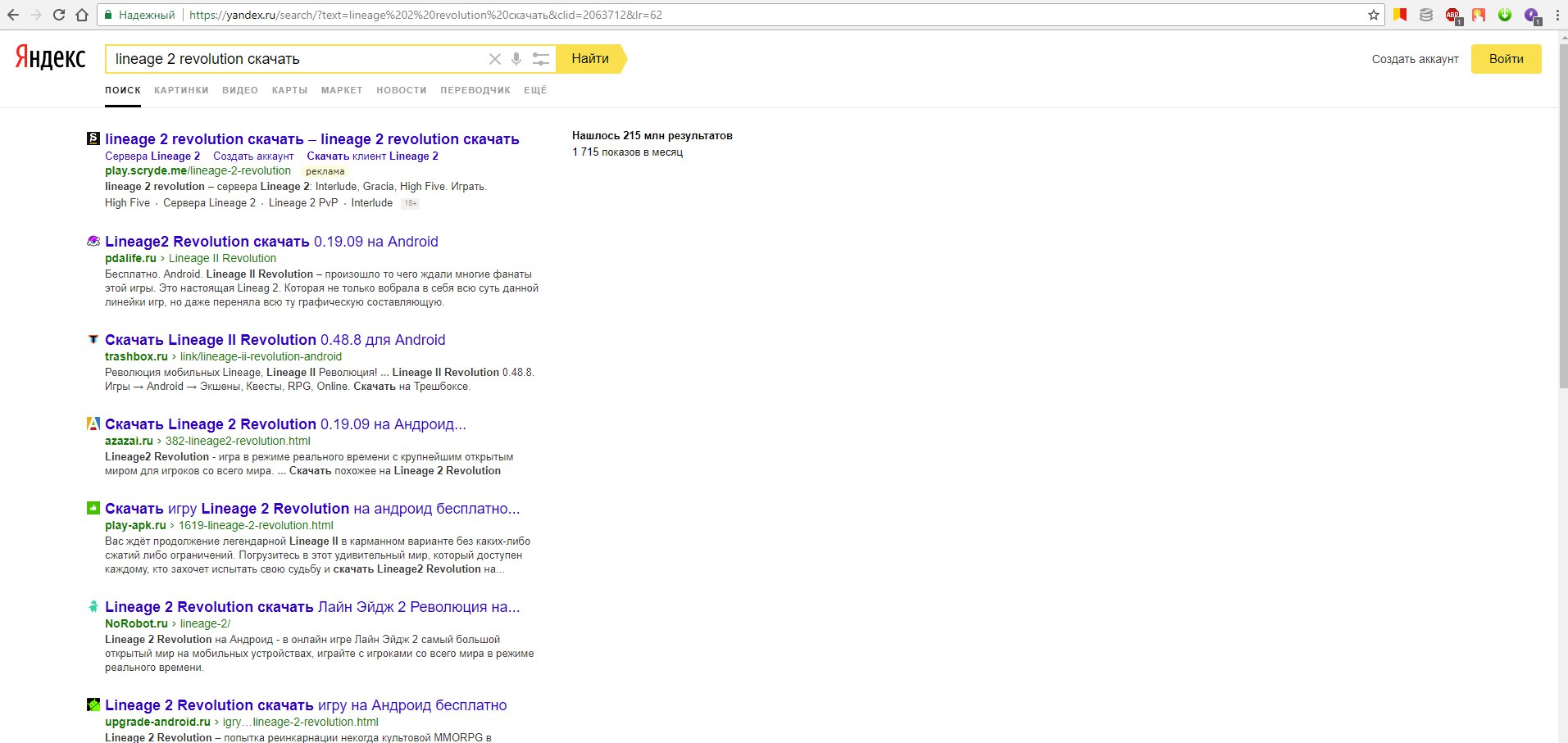Open the Скачать Lineage II Revolution 0.48.8 result
The image size is (1568, 743).
pos(275,340)
